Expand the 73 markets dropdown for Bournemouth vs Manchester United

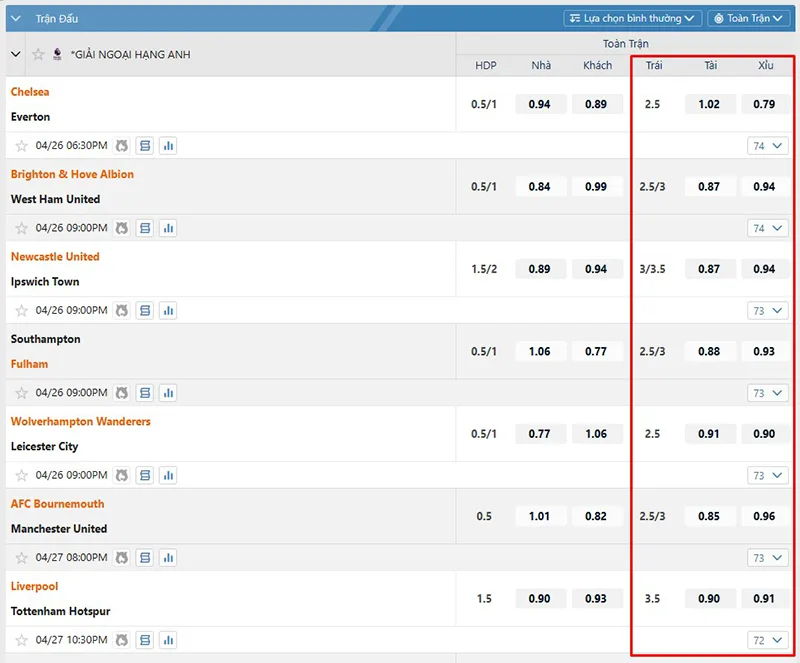tap(768, 558)
